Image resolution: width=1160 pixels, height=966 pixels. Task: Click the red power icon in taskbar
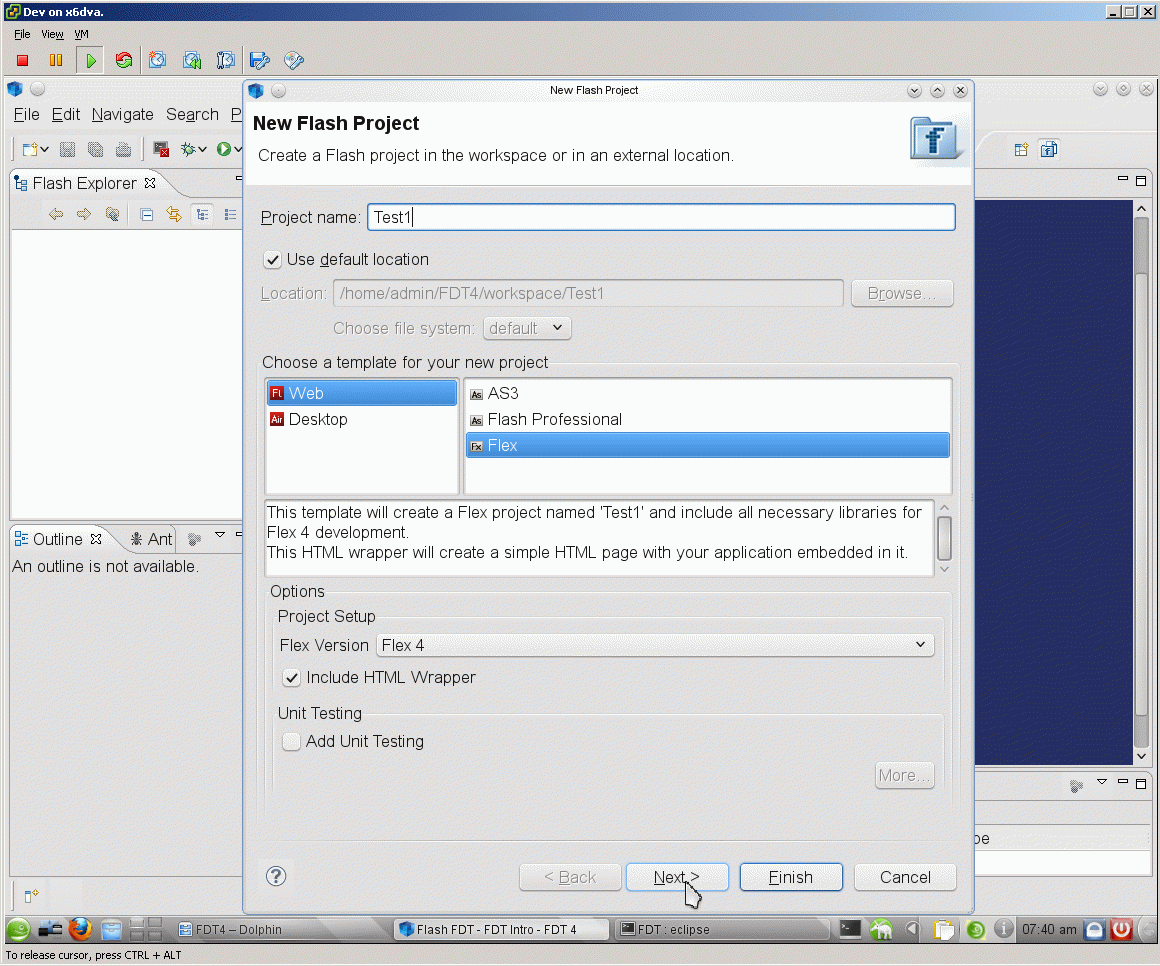1122,929
